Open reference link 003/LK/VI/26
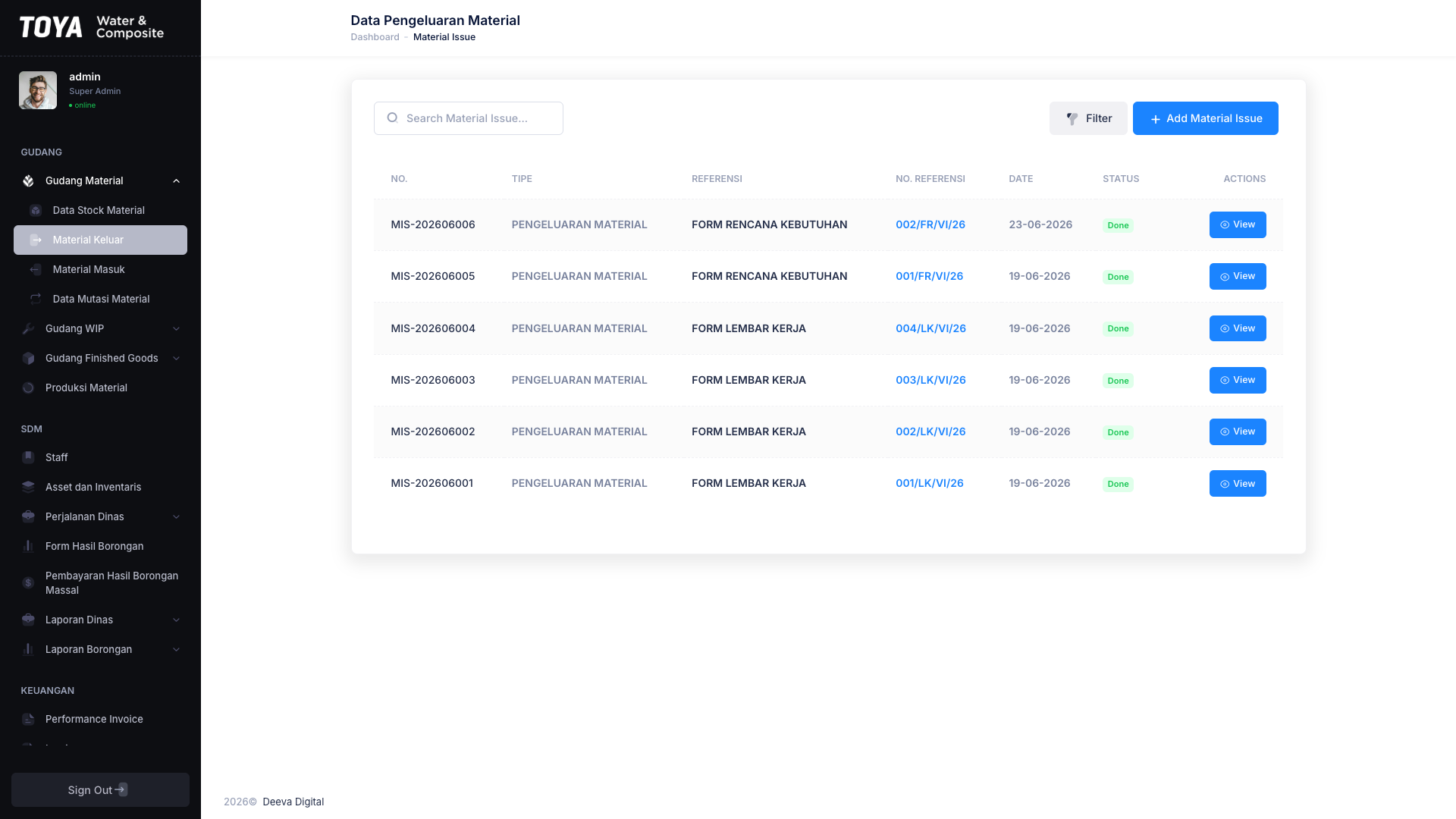The height and width of the screenshot is (819, 1456). 931,381
